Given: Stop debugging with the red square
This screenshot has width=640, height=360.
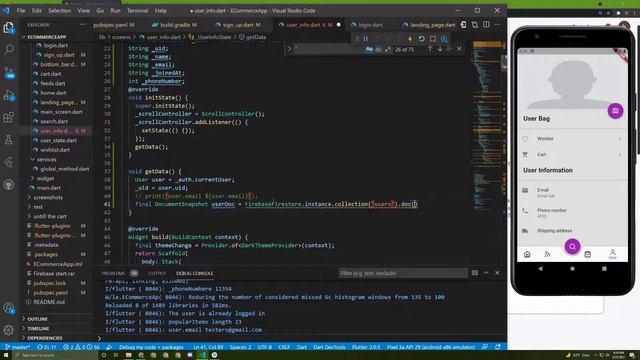Looking at the screenshot, I should click(x=433, y=39).
